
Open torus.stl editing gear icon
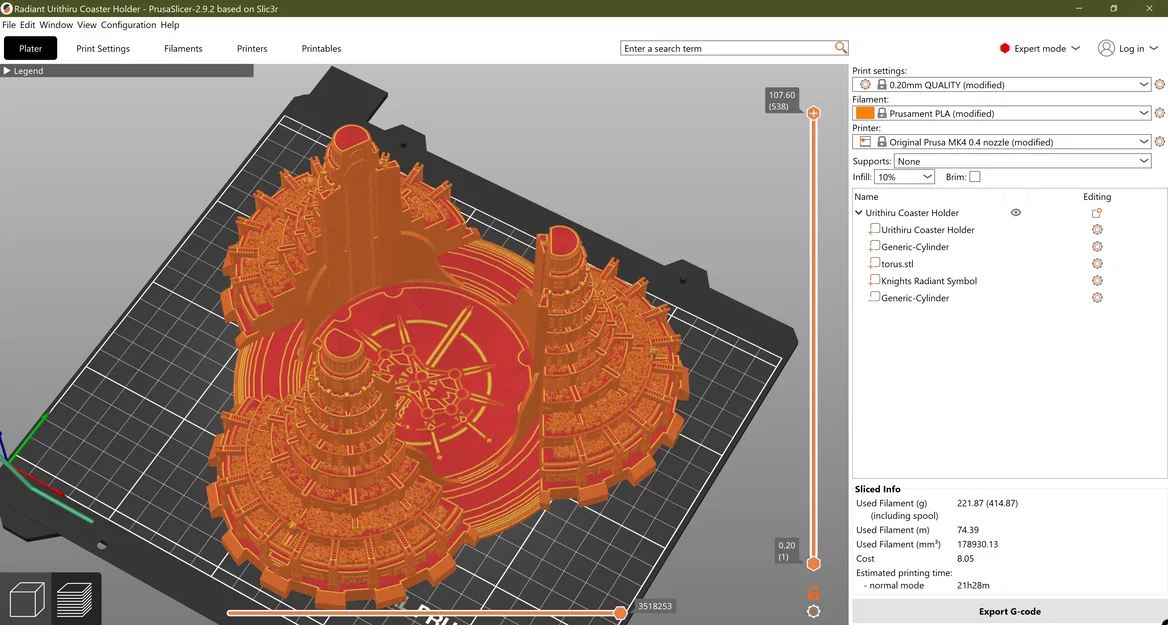tap(1097, 264)
